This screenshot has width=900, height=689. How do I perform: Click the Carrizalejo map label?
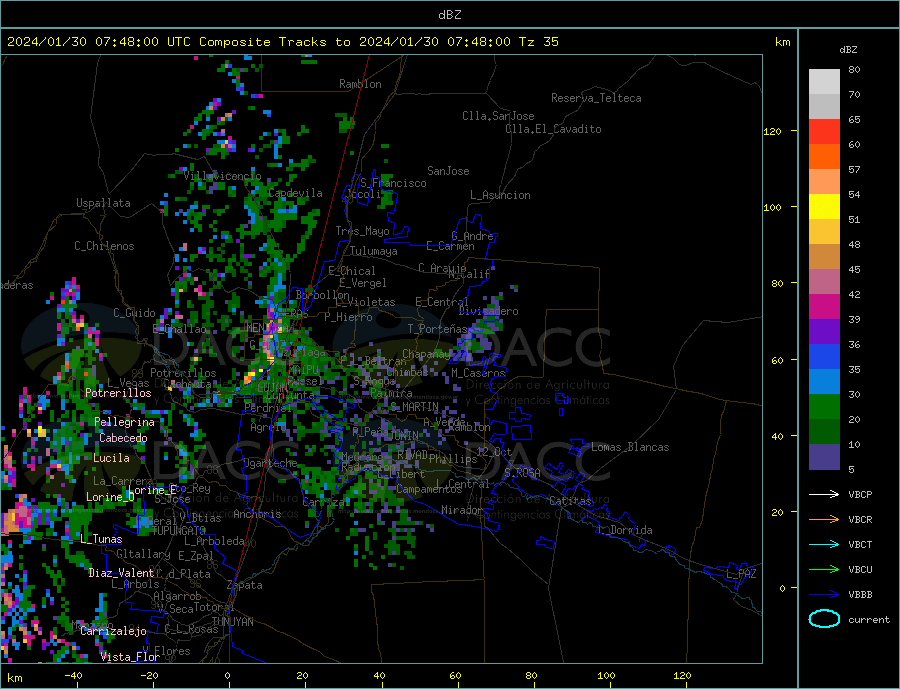113,632
